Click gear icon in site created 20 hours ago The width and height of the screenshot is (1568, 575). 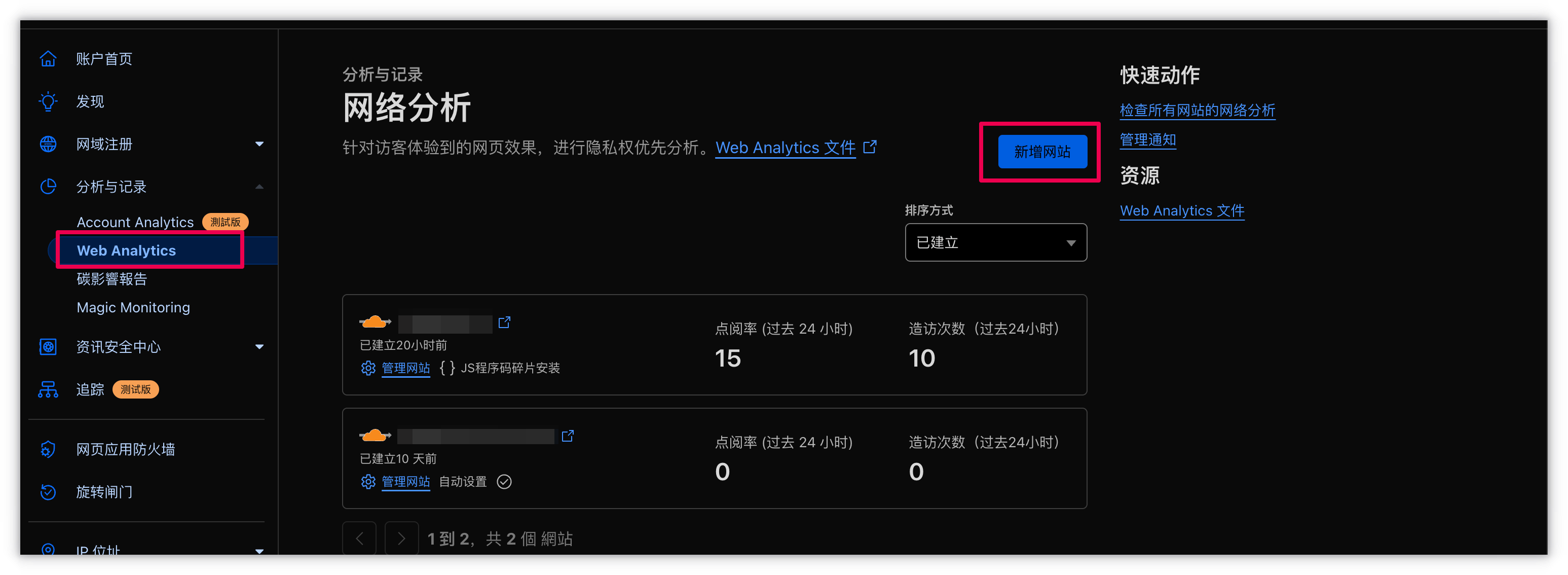coord(368,368)
